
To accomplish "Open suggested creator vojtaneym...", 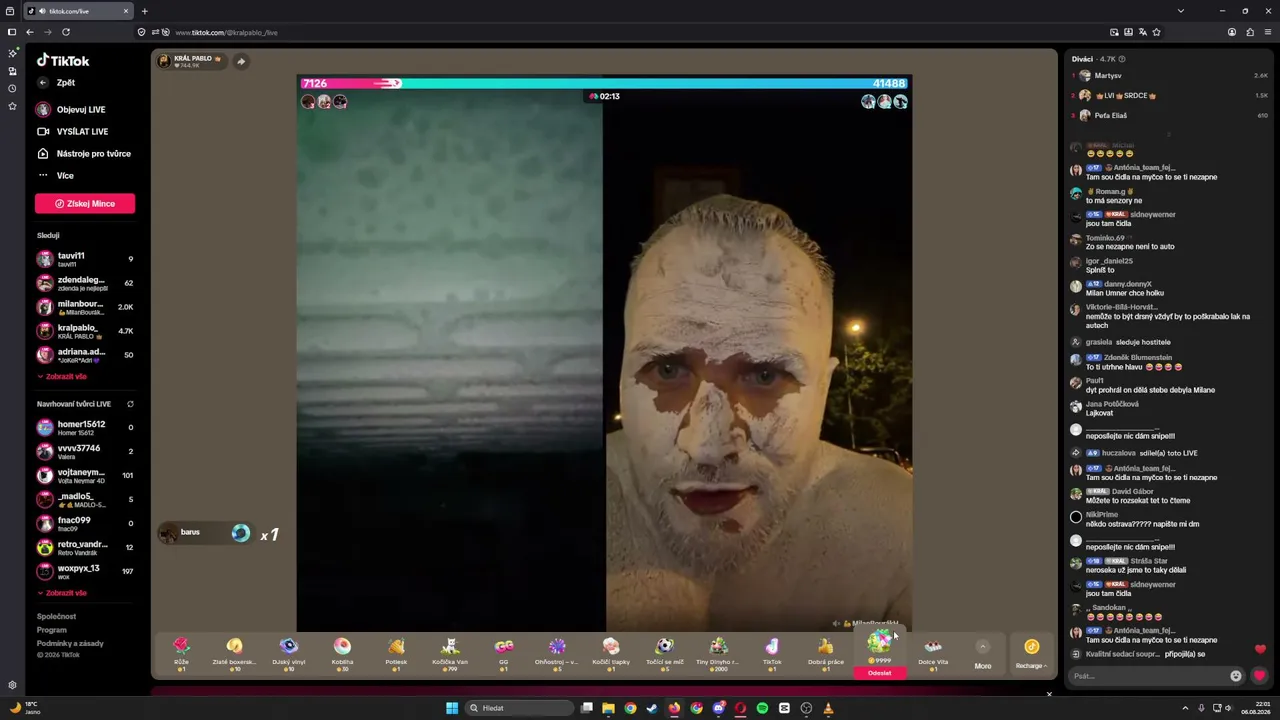I will (85, 475).
